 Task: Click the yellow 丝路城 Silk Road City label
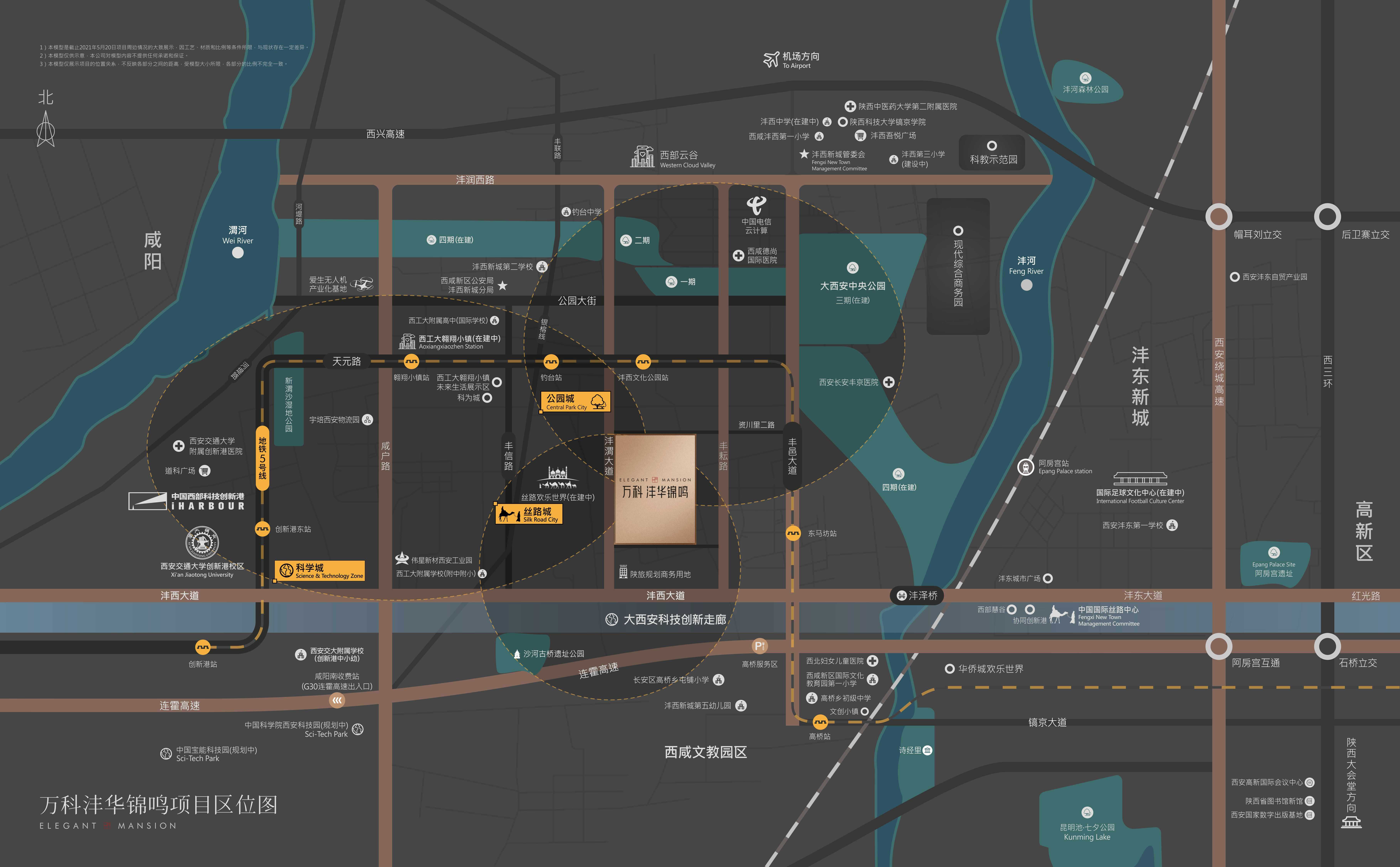(529, 514)
